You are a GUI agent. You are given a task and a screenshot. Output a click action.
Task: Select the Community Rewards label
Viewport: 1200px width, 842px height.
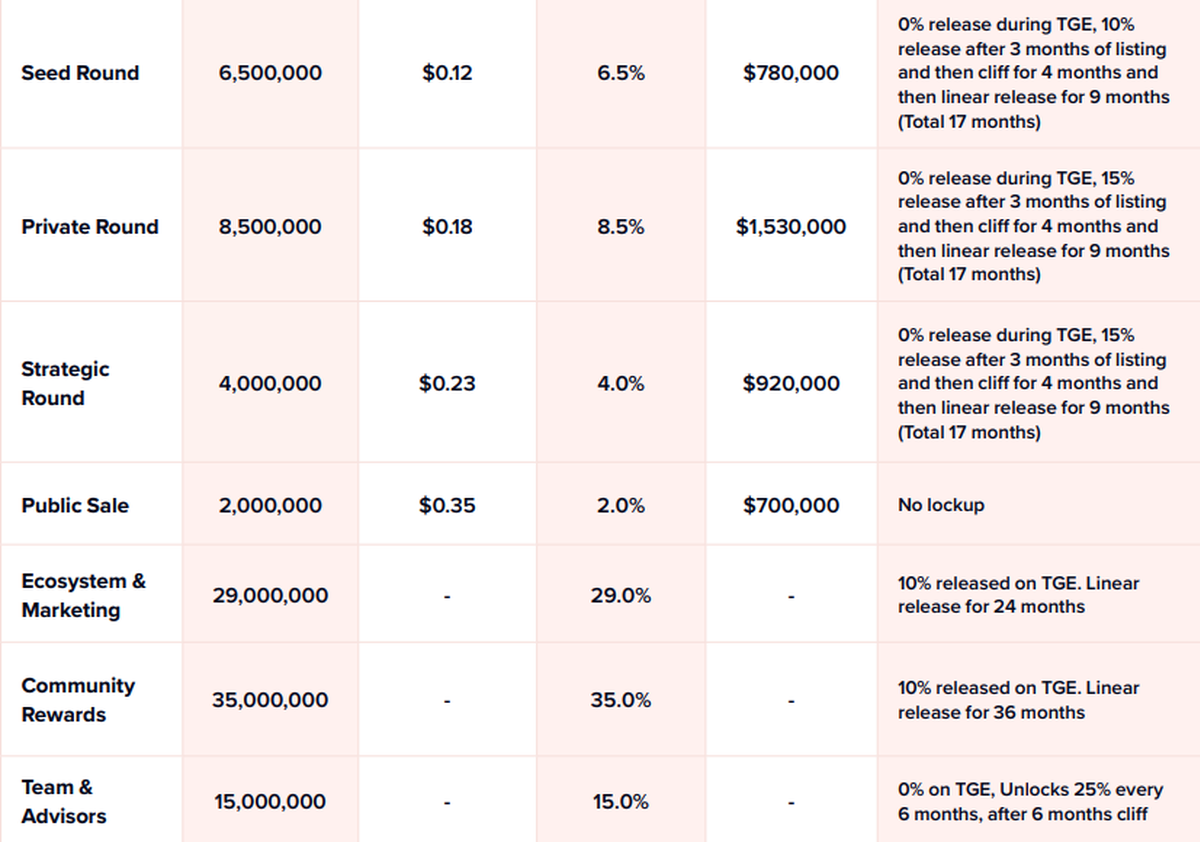(x=78, y=700)
